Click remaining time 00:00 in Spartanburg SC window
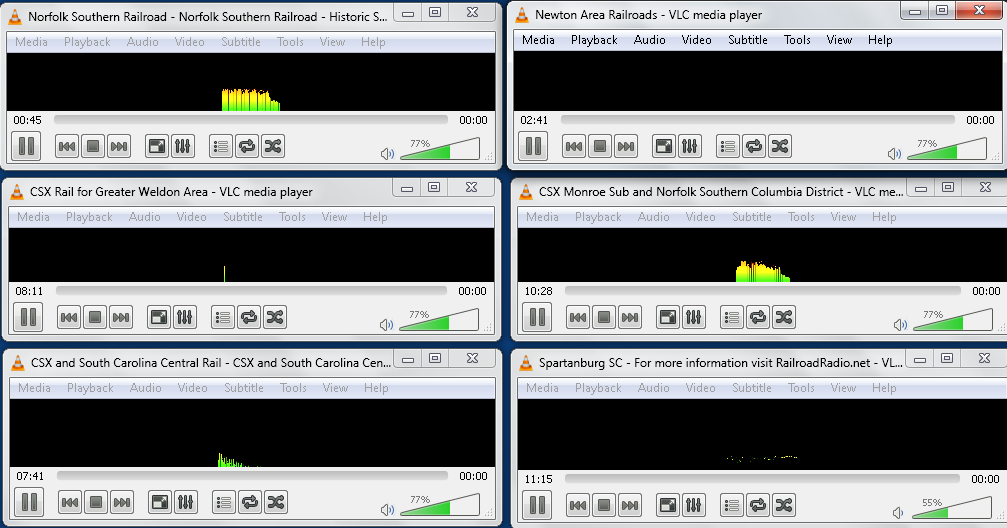 985,479
